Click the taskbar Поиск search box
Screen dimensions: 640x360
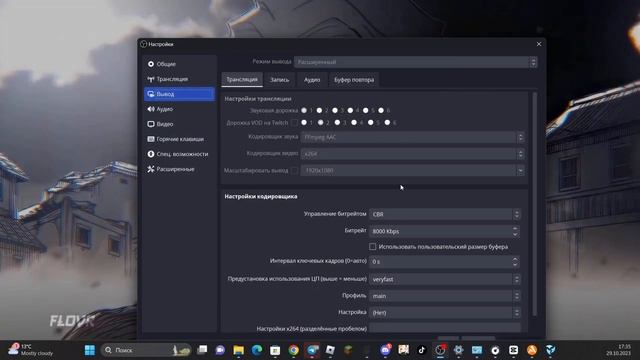coord(146,350)
